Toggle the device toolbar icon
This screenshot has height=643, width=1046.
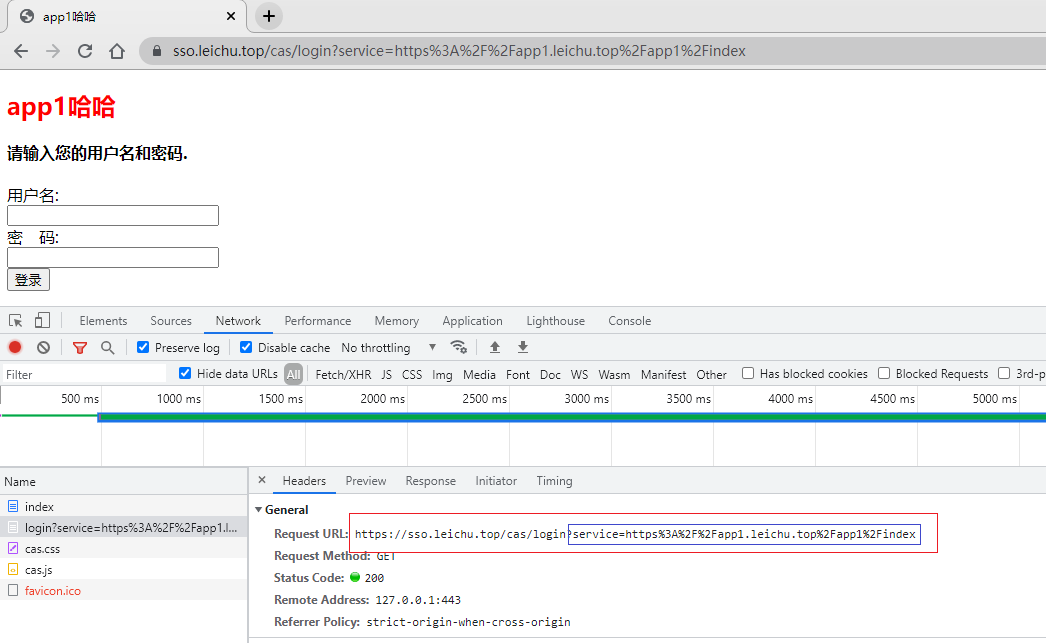tap(42, 321)
